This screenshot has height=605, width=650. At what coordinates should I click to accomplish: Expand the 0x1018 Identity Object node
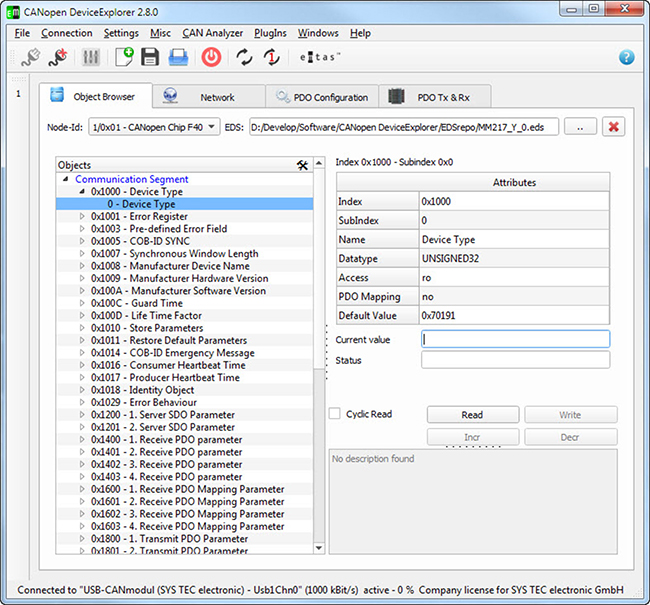click(x=83, y=390)
